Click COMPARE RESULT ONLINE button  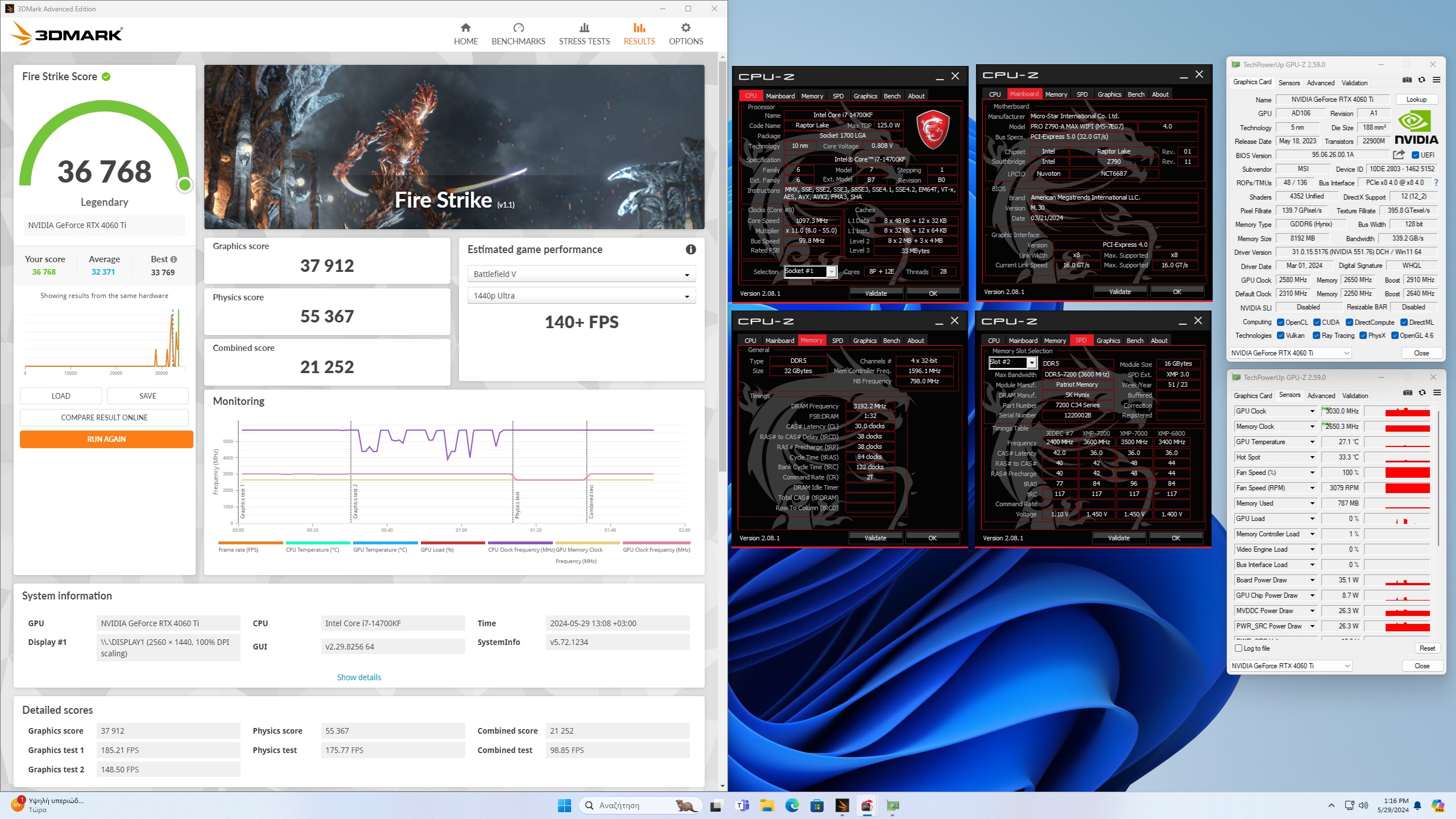104,417
